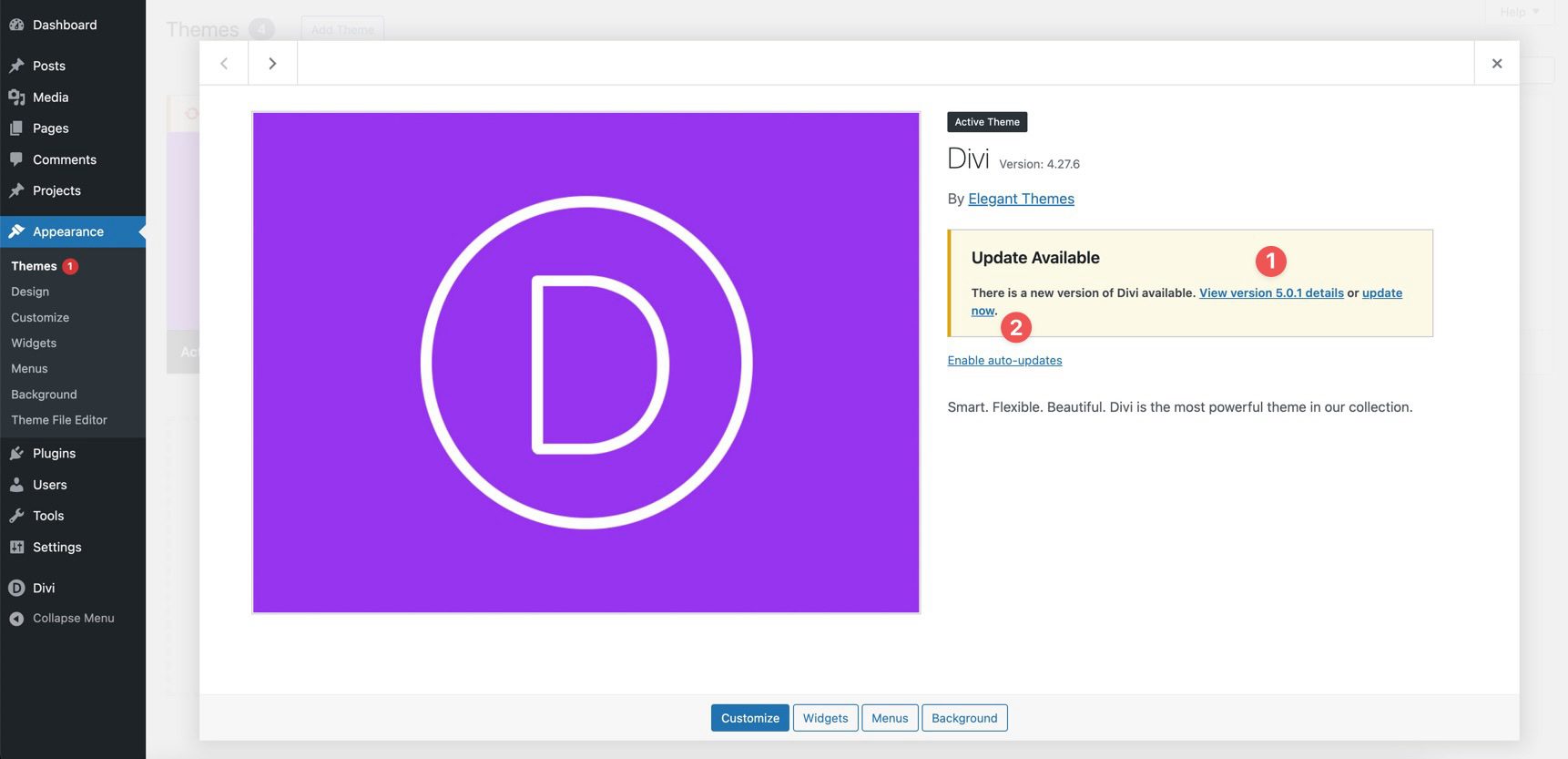Click the Background button in footer
Viewport: 1568px width, 759px height.
pos(964,718)
